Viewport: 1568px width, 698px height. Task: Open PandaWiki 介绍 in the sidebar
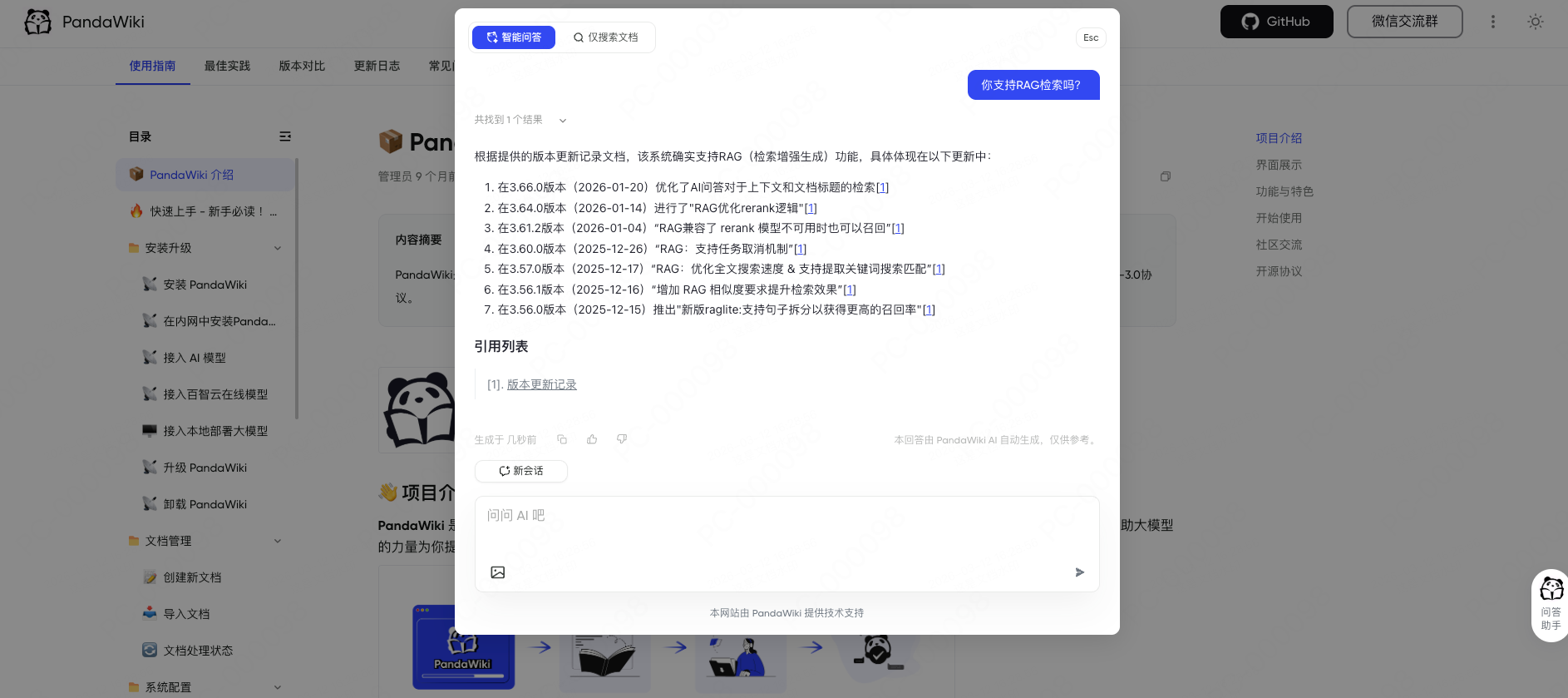pos(205,175)
